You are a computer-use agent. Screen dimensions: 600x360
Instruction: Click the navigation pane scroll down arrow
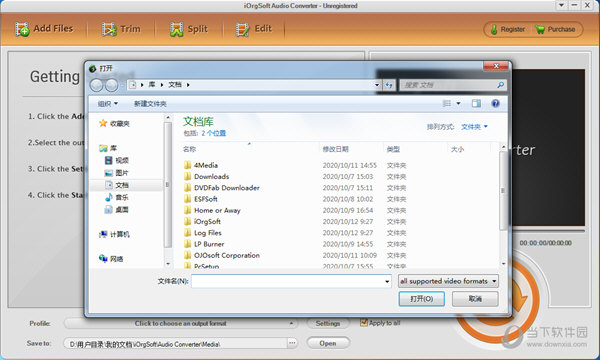[x=168, y=264]
